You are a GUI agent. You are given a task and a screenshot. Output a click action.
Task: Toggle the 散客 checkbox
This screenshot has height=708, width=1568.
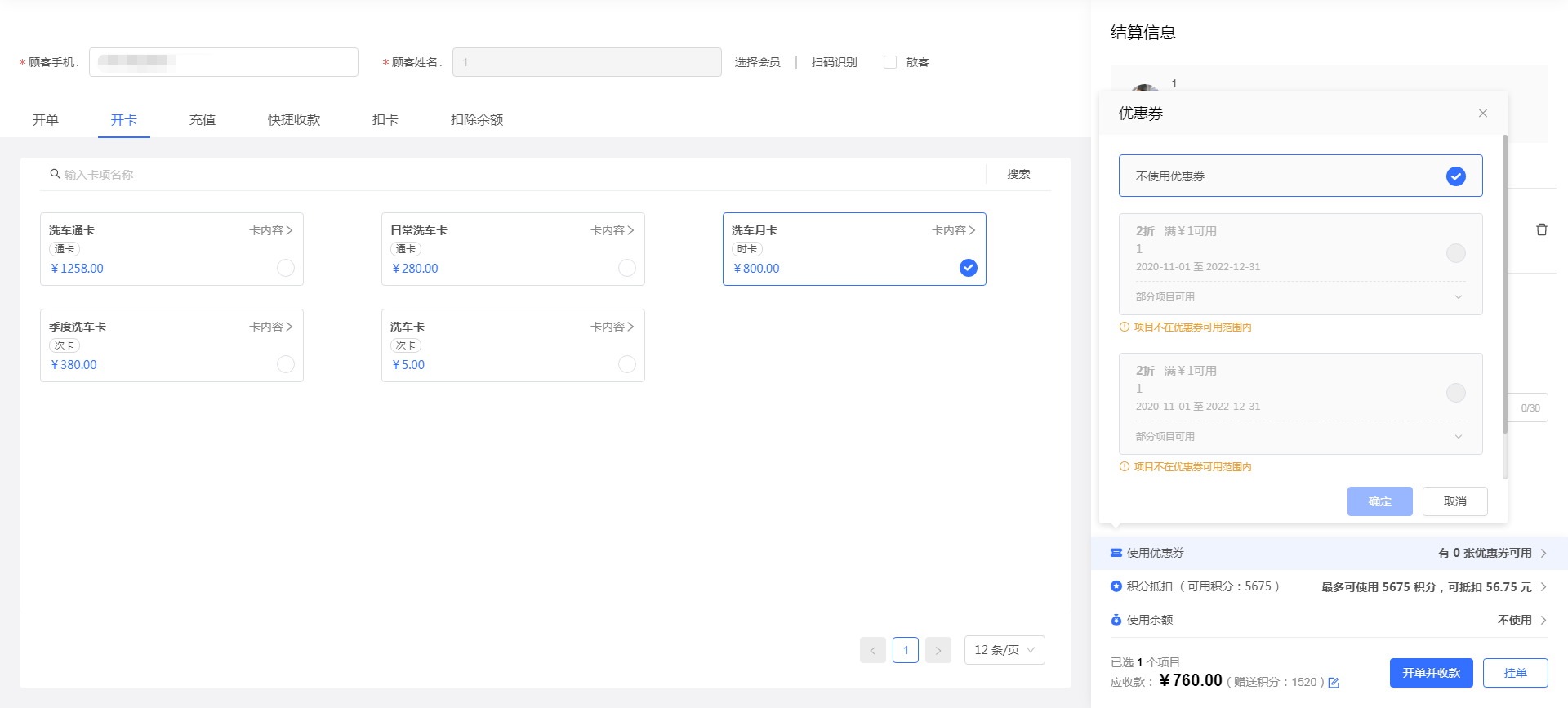[x=890, y=62]
